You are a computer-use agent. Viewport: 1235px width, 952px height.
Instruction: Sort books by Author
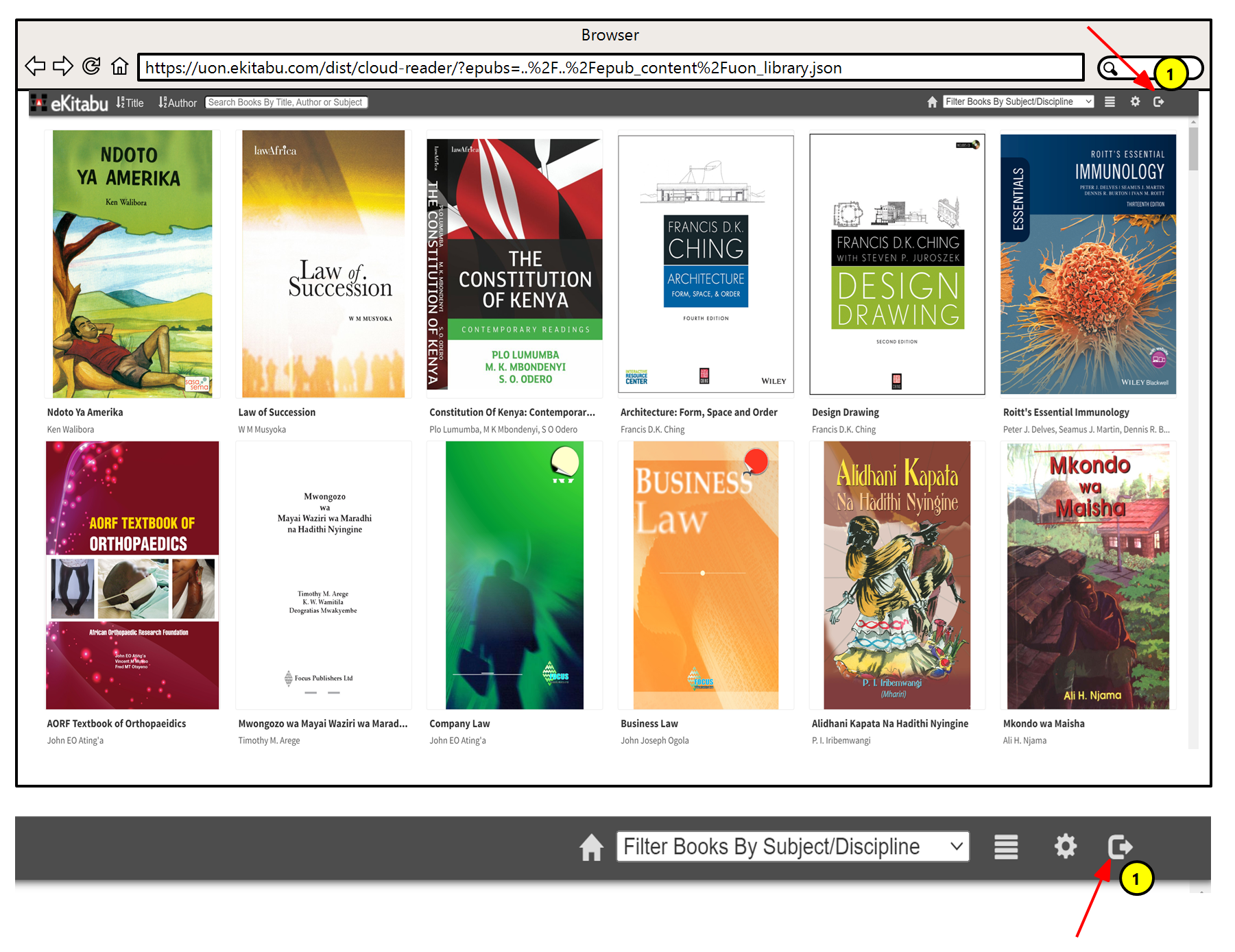[178, 103]
